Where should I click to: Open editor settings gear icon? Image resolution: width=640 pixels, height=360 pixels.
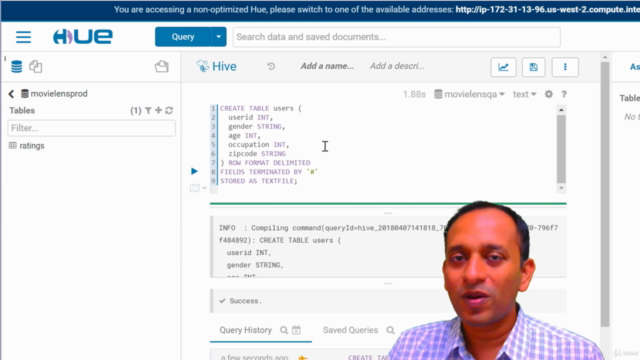pos(549,94)
